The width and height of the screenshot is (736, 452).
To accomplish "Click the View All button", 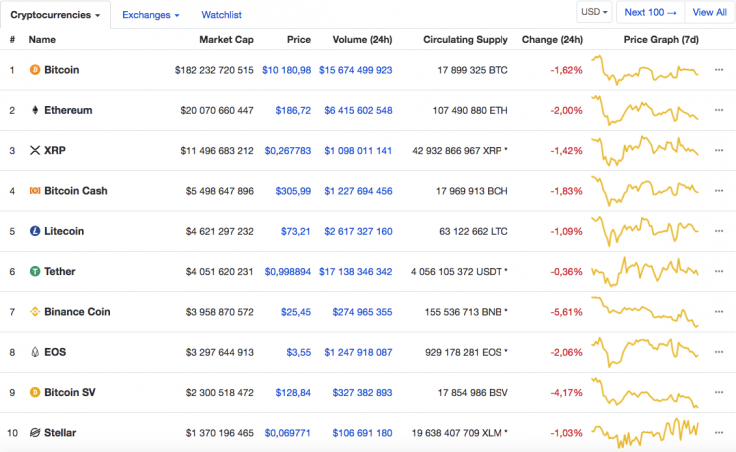I will 709,12.
